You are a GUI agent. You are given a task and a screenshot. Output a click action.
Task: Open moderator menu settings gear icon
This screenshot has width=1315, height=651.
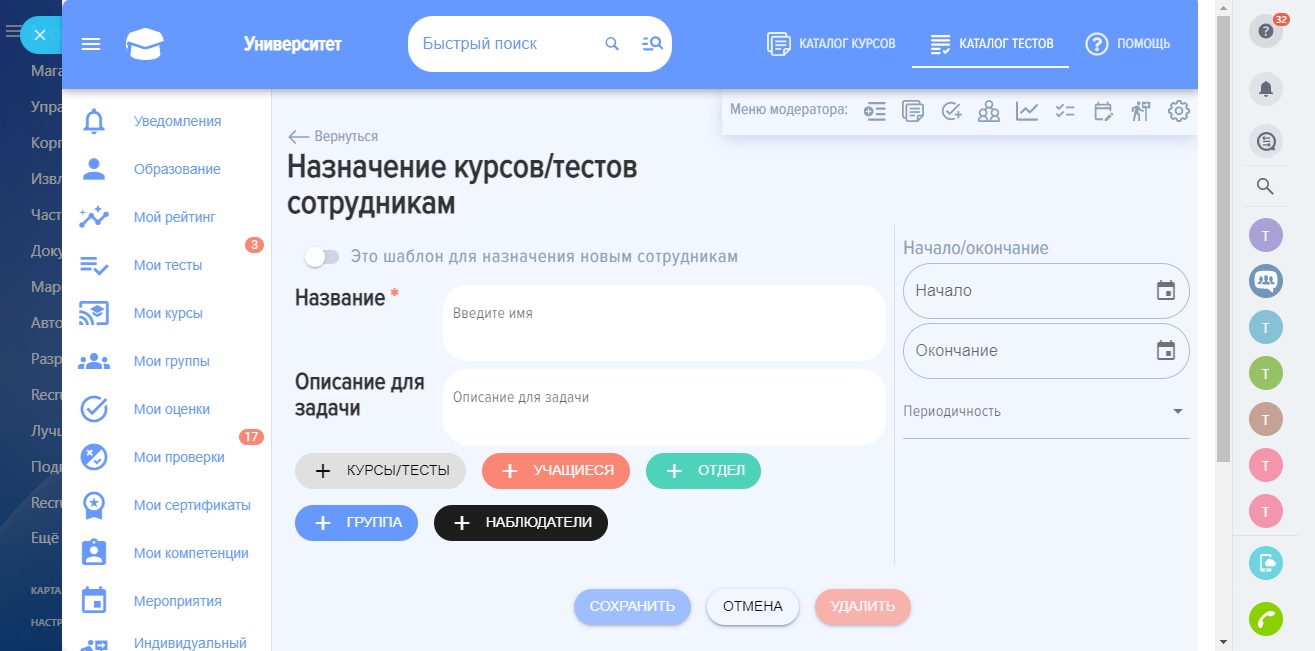tap(1179, 111)
